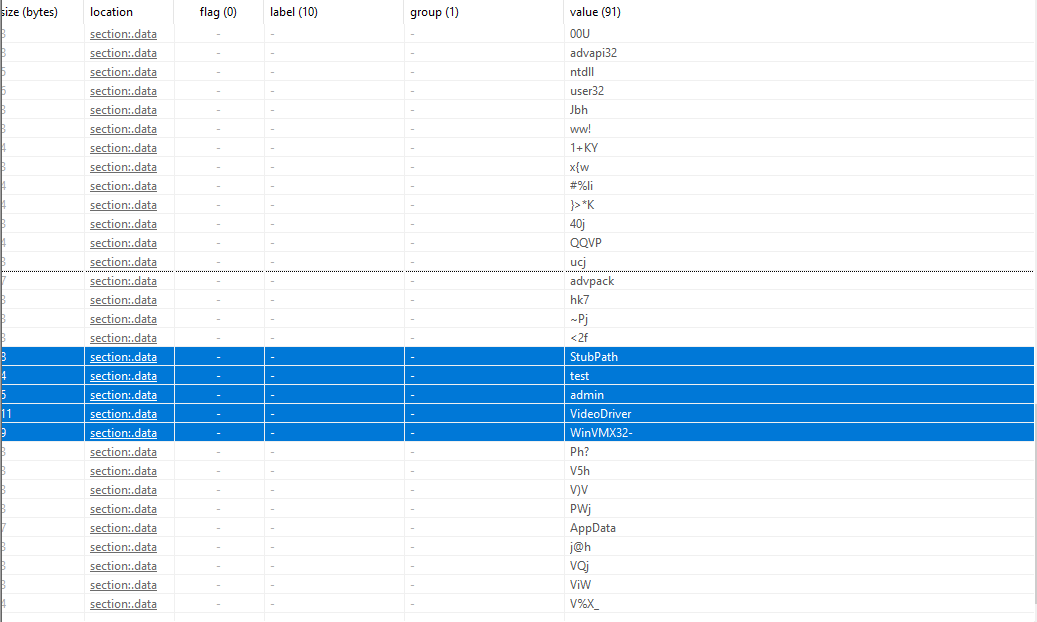Click section:.data link in the VideoDriver row
This screenshot has height=622, width=1037.
123,414
